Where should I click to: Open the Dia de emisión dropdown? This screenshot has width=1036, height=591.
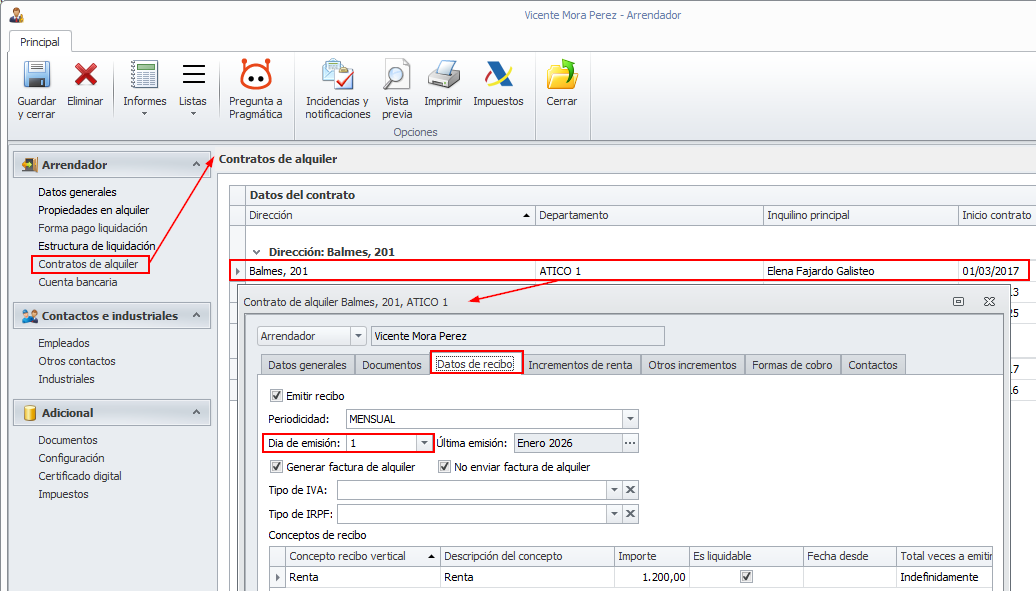click(424, 443)
